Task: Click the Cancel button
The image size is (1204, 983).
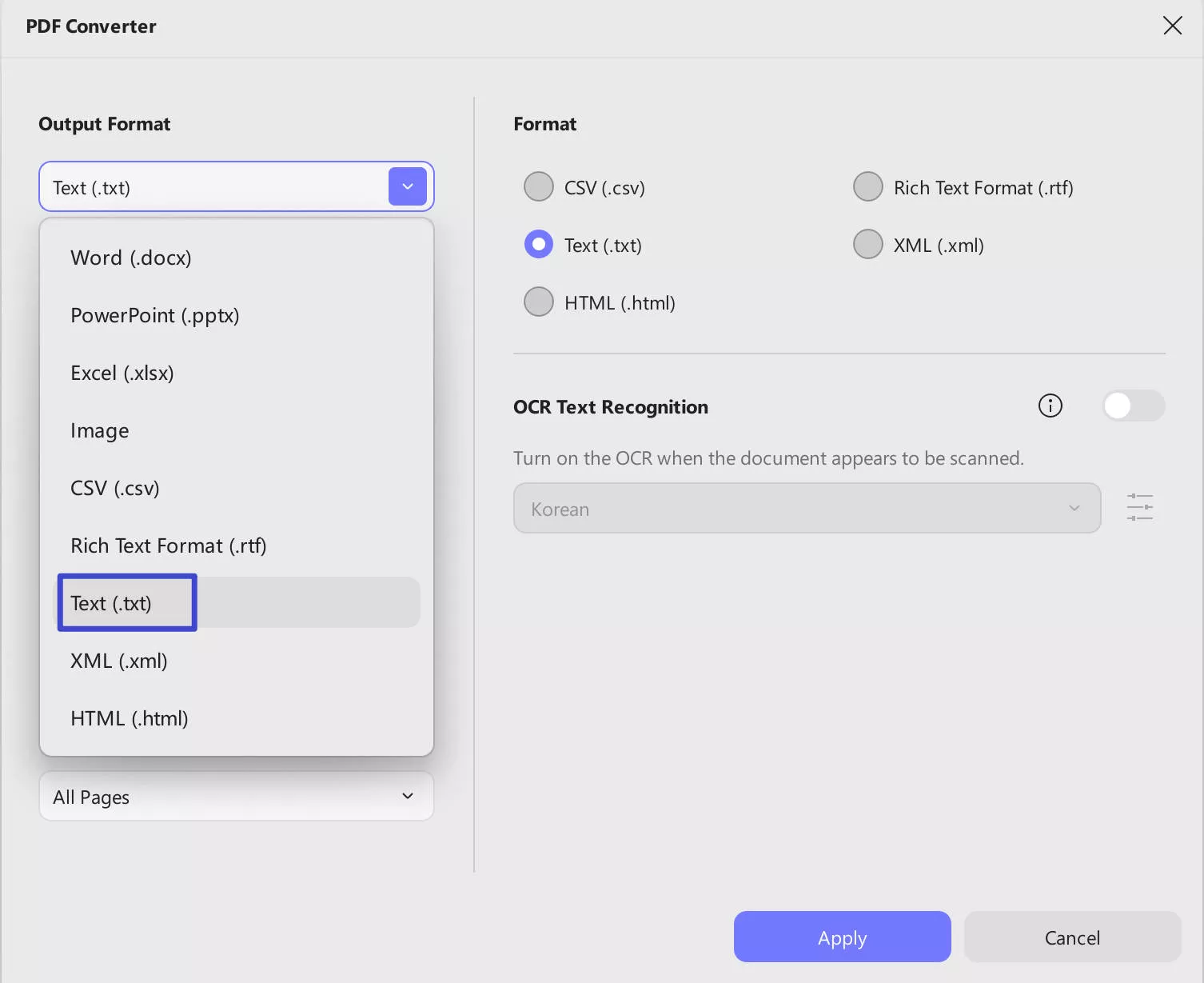Action: point(1072,937)
